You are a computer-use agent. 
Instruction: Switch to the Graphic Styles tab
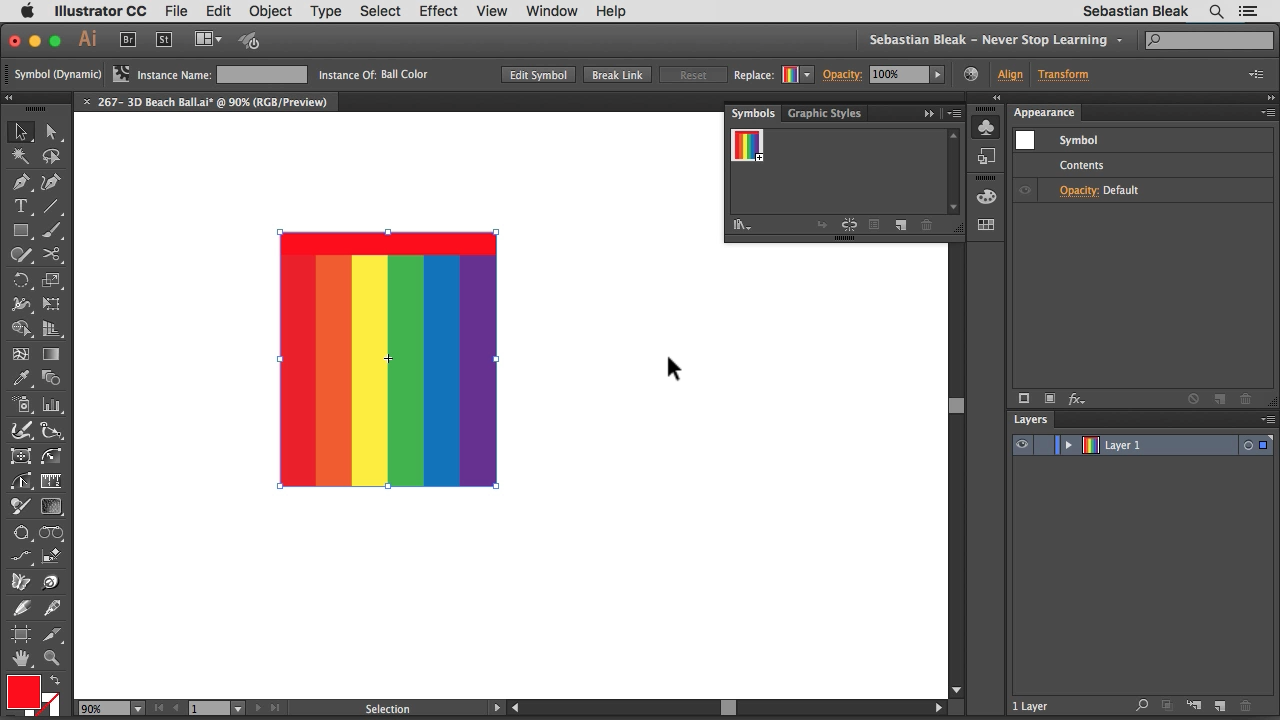tap(824, 113)
